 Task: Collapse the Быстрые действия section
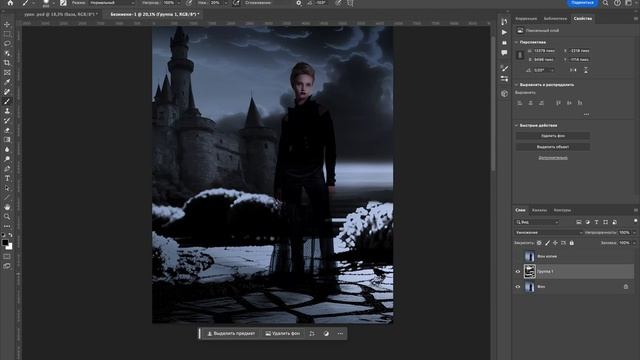coord(516,126)
